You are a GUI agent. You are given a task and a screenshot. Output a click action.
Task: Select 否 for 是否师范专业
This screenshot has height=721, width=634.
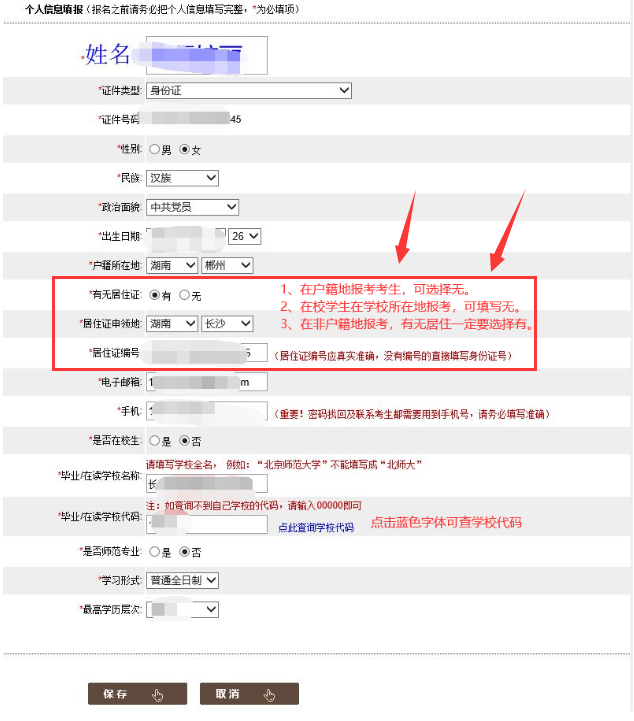tap(184, 552)
